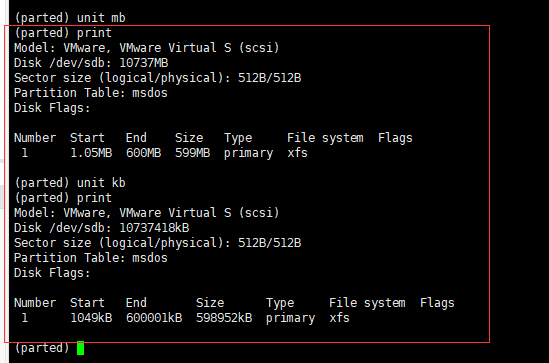Click 'Partition Table: msdos' under the kB disk size
Viewport: 549px width, 363px height.
(x=91, y=258)
